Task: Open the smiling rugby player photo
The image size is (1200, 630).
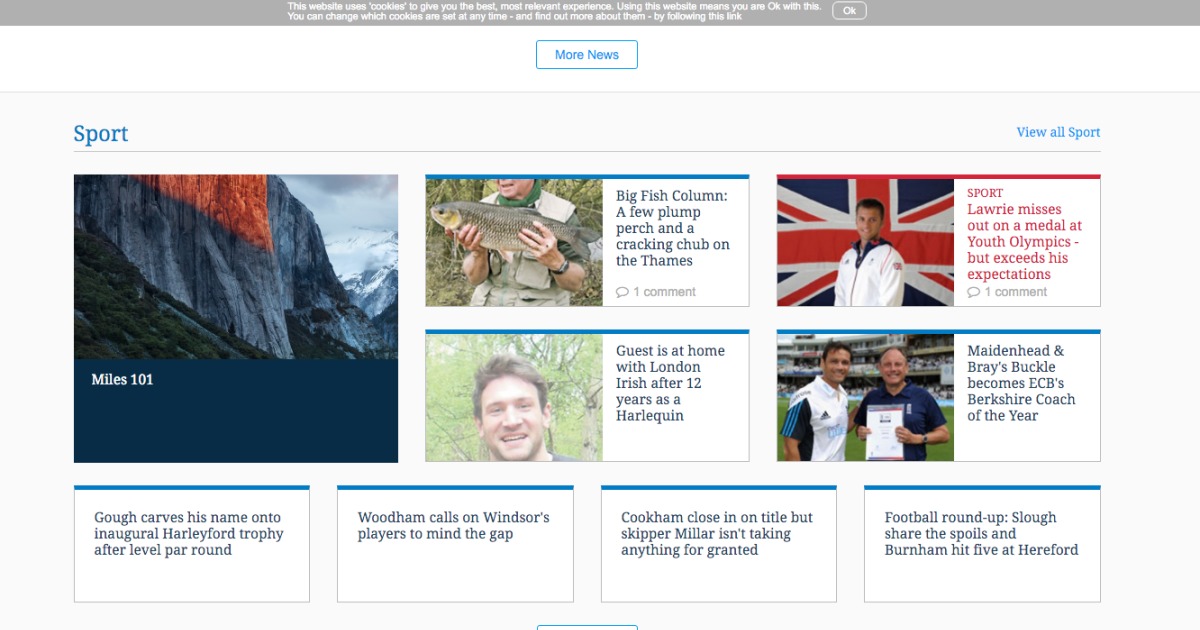Action: 514,397
